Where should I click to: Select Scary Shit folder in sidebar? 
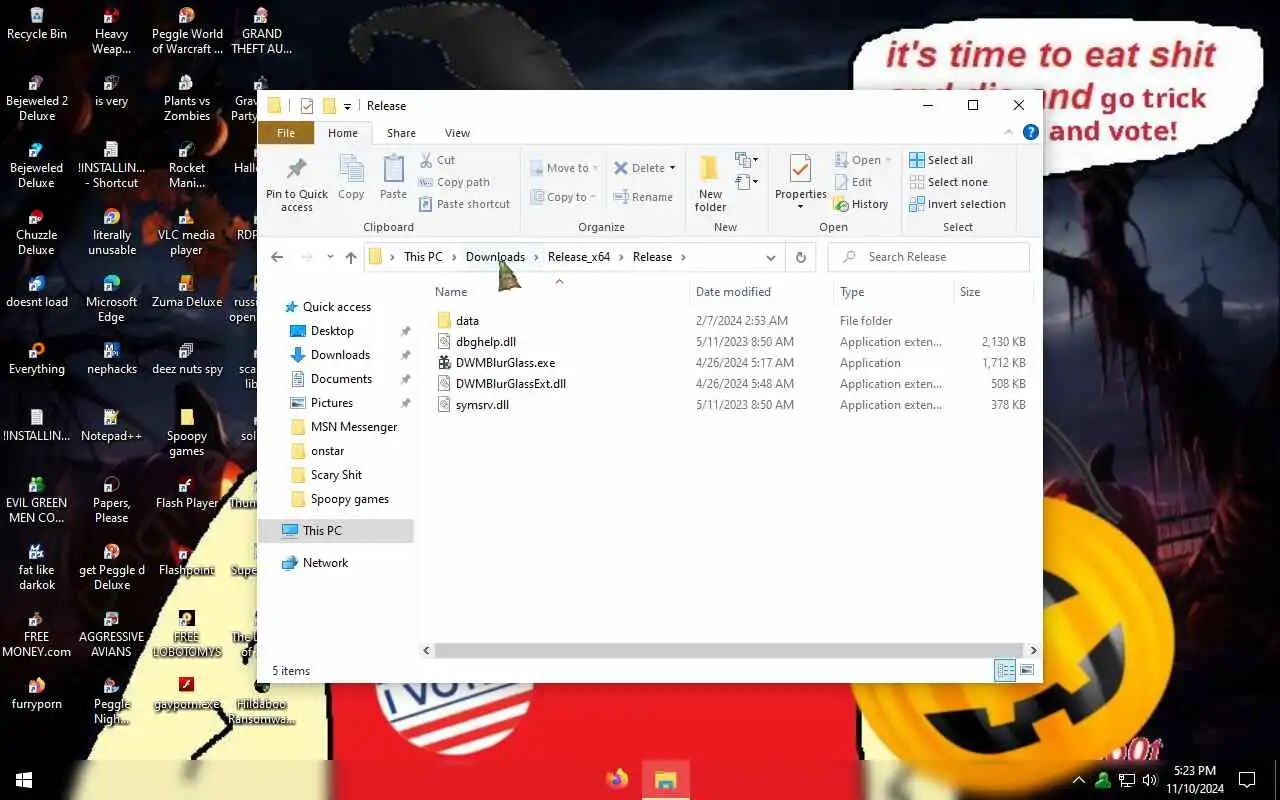[336, 475]
